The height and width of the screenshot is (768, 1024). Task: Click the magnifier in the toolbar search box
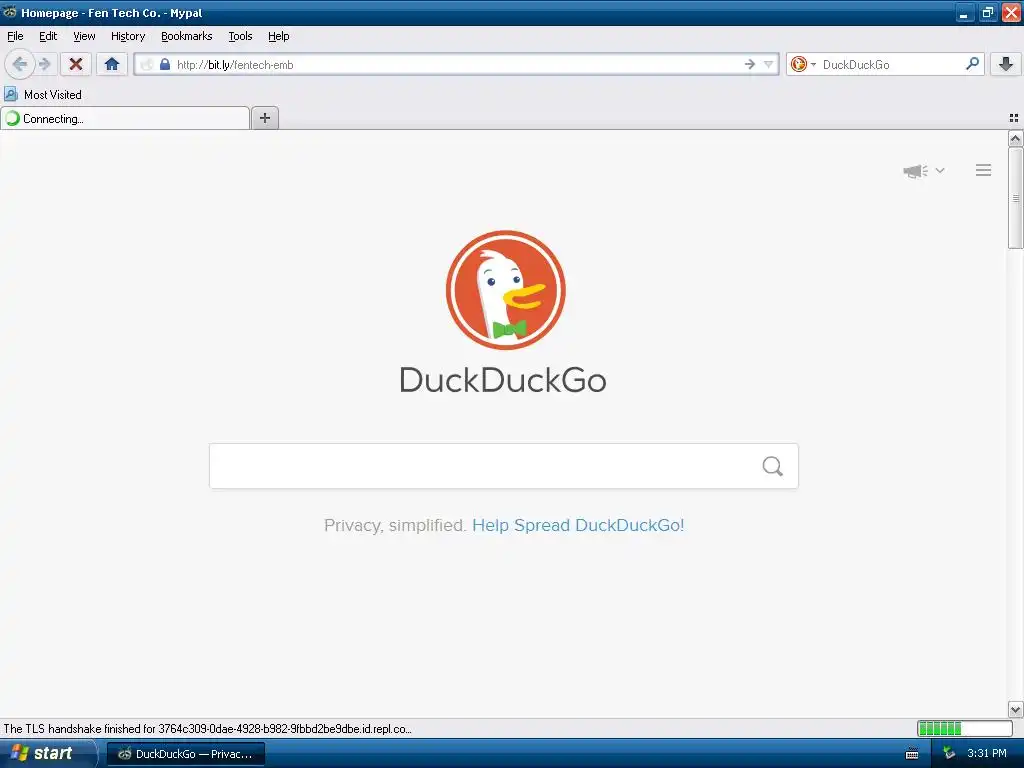tap(972, 63)
